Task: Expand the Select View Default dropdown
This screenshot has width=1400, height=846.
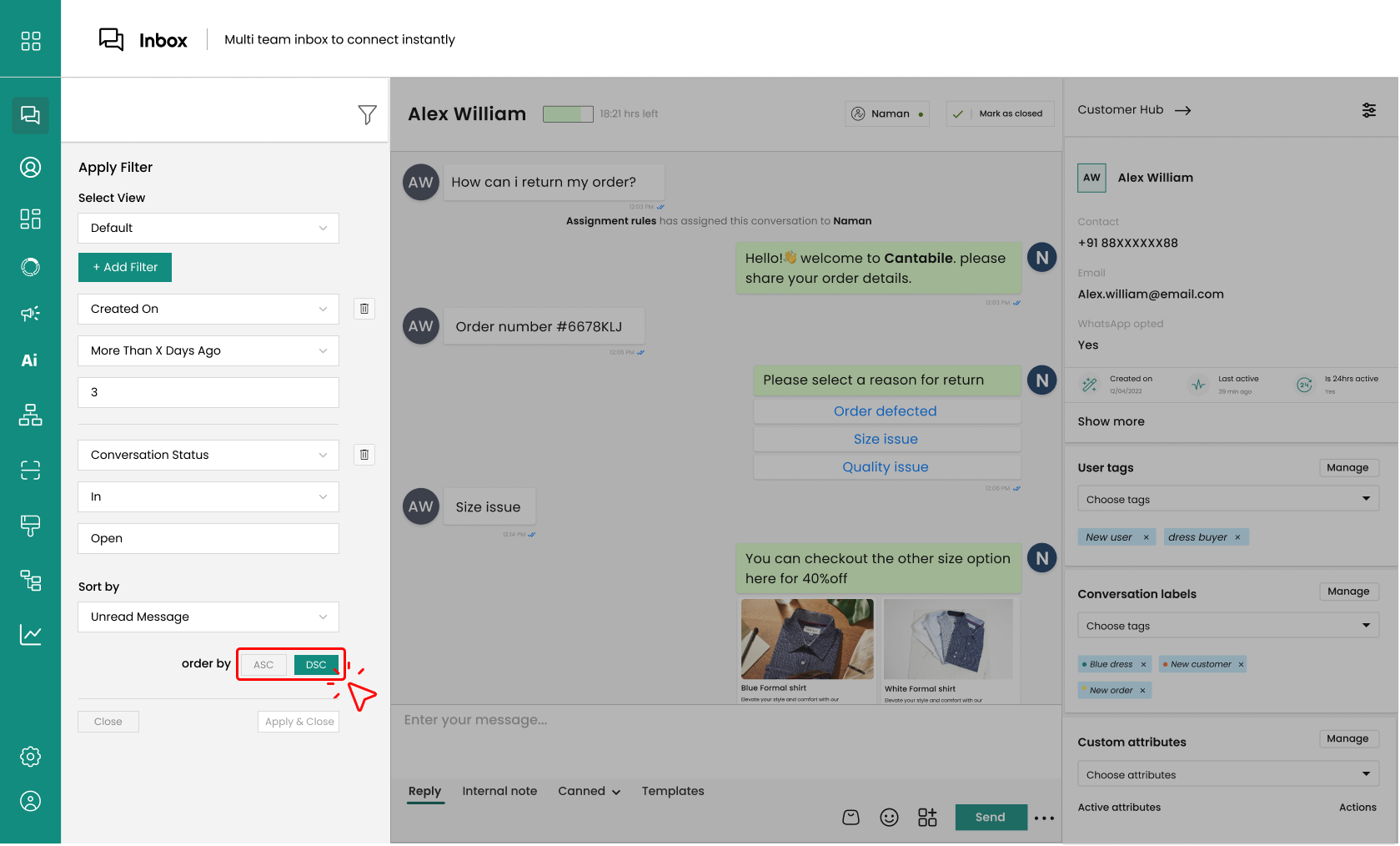Action: pos(208,229)
